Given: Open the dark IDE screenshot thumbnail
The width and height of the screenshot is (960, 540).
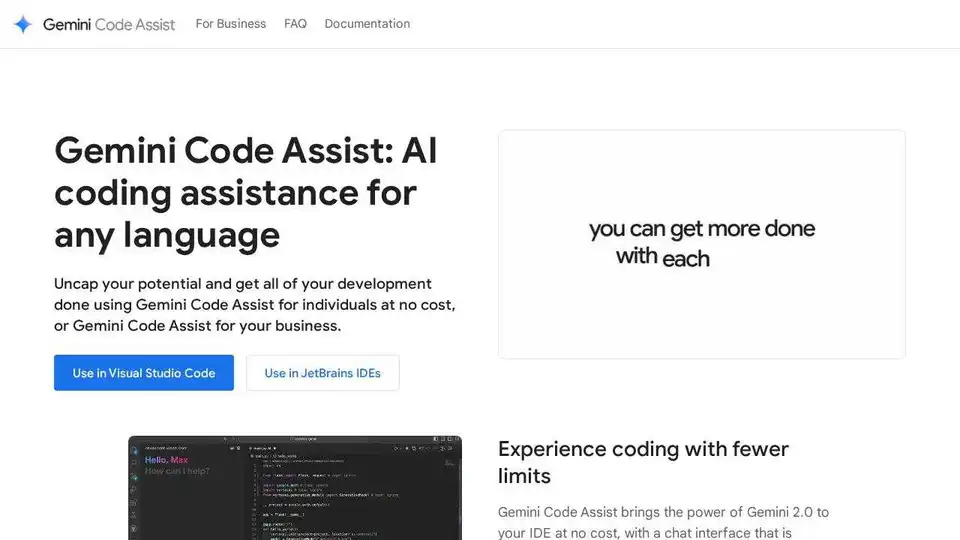Looking at the screenshot, I should (x=295, y=488).
